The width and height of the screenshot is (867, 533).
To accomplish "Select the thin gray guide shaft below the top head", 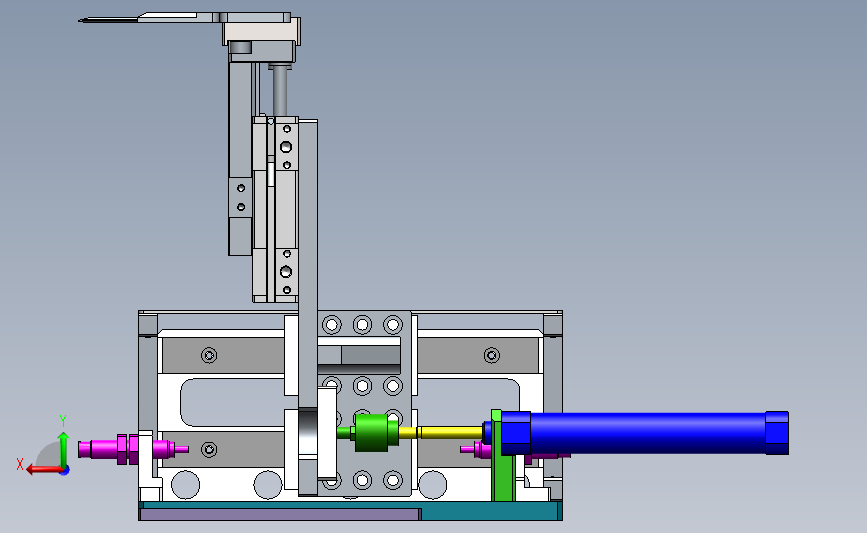I will [x=280, y=90].
